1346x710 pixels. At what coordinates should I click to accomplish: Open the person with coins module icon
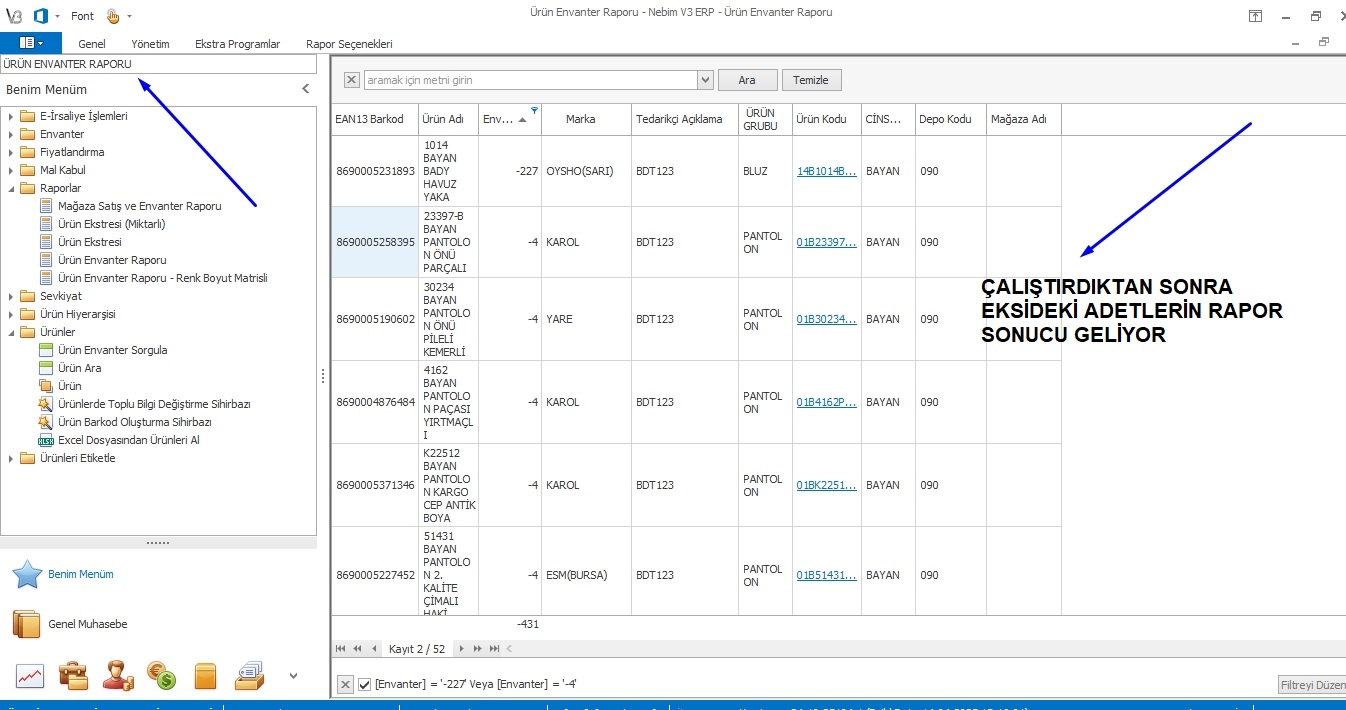[118, 676]
